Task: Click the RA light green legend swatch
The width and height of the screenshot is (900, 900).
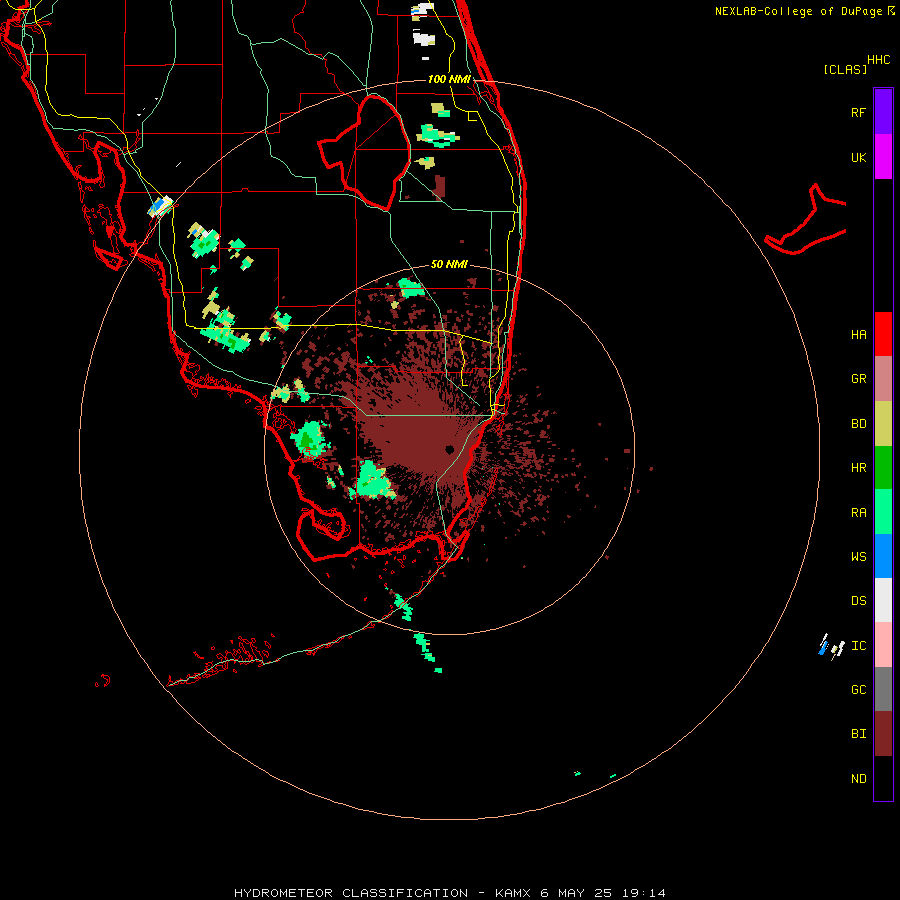Action: click(x=883, y=512)
